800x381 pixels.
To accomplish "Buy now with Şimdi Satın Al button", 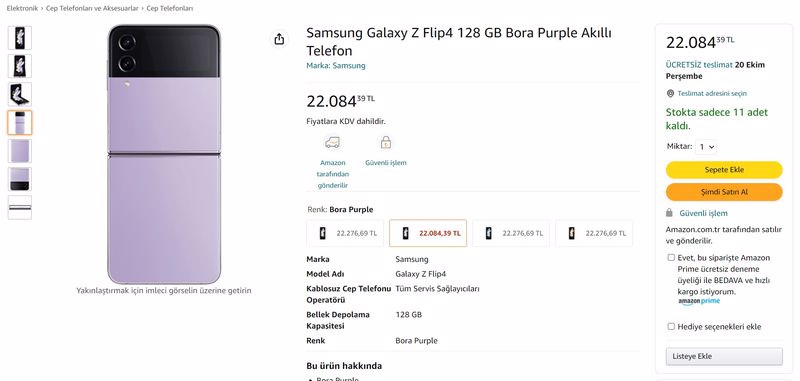I will click(x=723, y=192).
